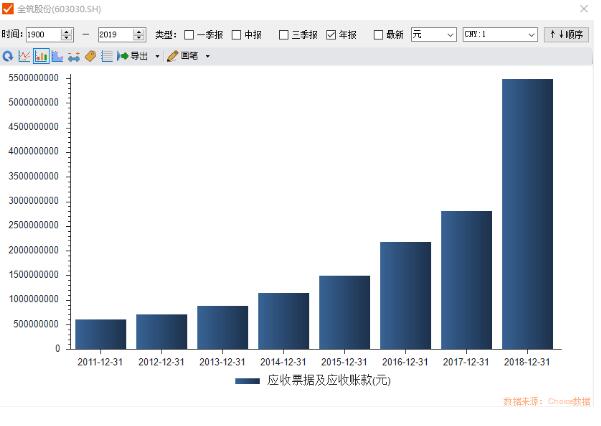Click the orange tag label icon

coord(90,56)
